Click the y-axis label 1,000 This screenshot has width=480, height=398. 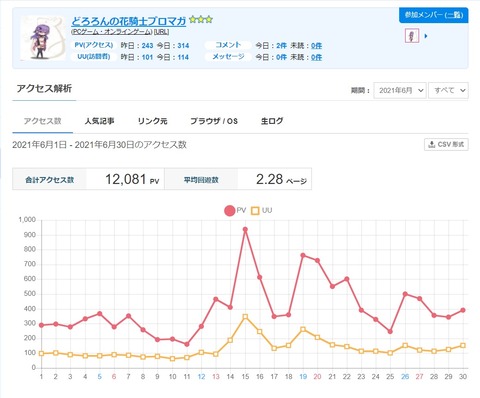[27, 220]
